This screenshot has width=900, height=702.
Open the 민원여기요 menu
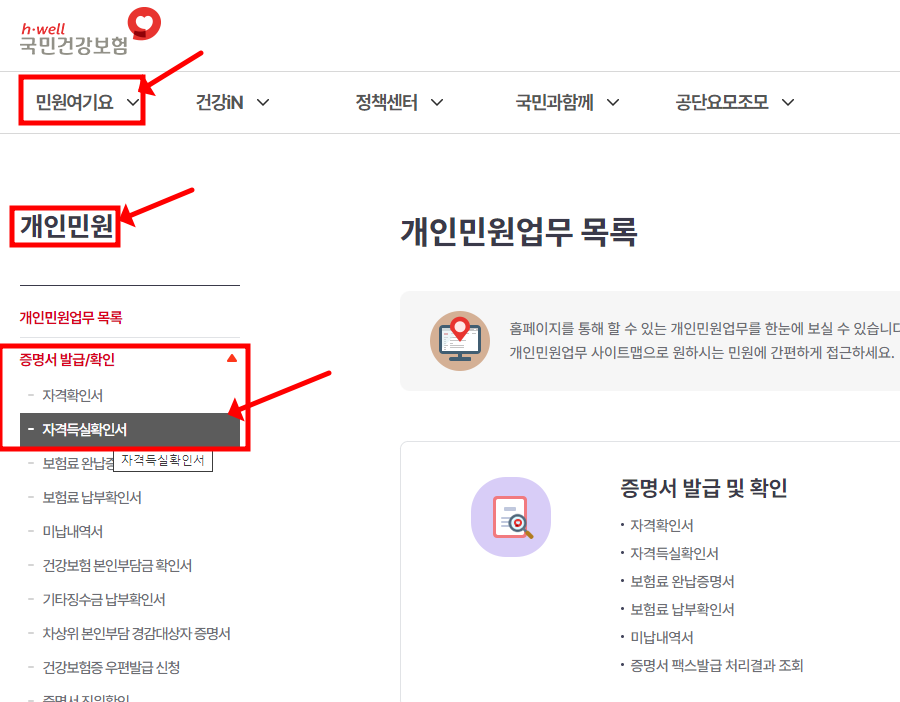[x=74, y=102]
